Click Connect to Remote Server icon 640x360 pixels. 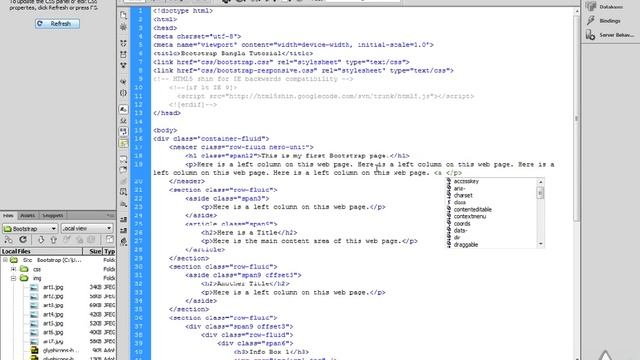8,240
